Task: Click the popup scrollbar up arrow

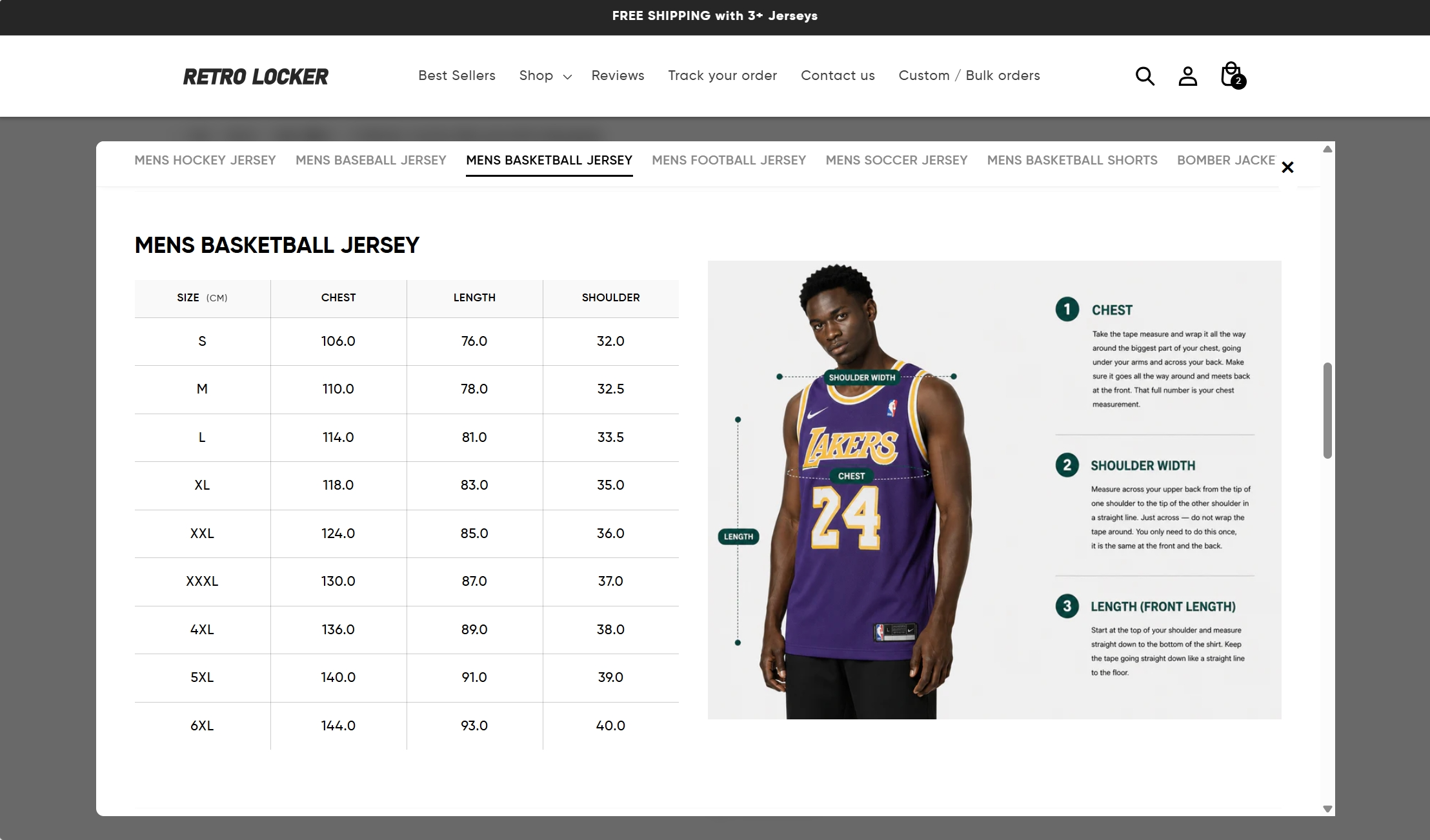Action: [x=1327, y=149]
